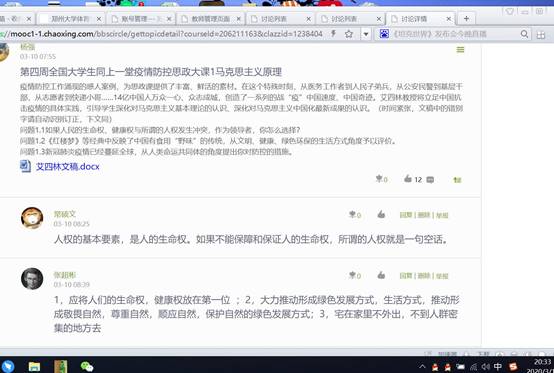Screen dimensions: 554x373
Task: Click the Sogou input S tray icon
Action: click(513, 367)
